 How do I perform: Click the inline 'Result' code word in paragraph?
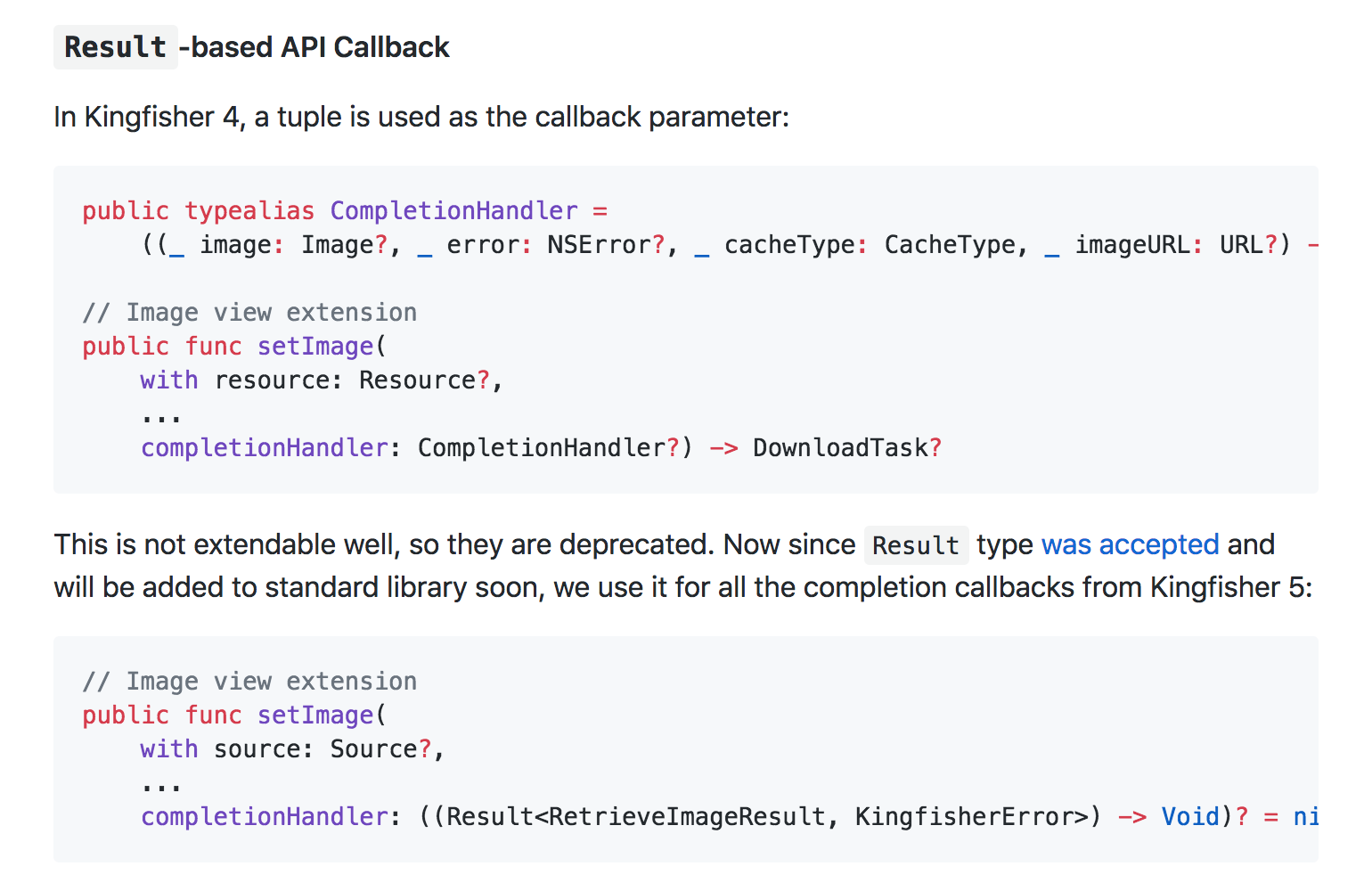(916, 545)
